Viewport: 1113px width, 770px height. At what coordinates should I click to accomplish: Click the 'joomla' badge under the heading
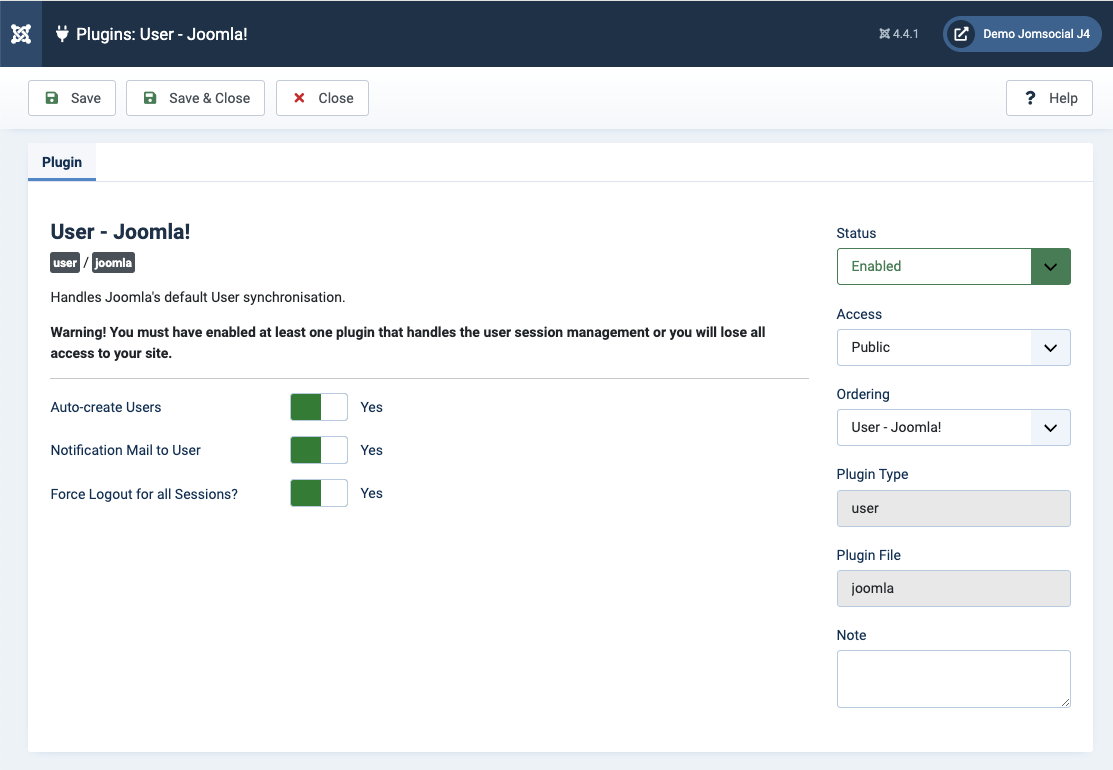pos(113,263)
